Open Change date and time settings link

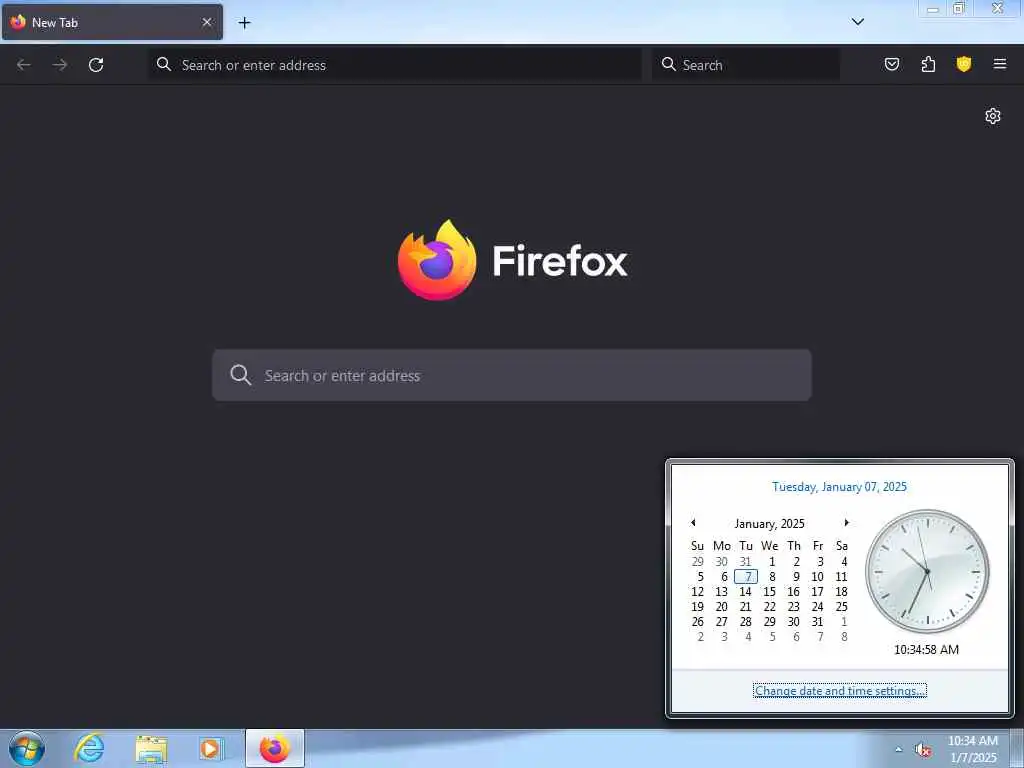[839, 690]
